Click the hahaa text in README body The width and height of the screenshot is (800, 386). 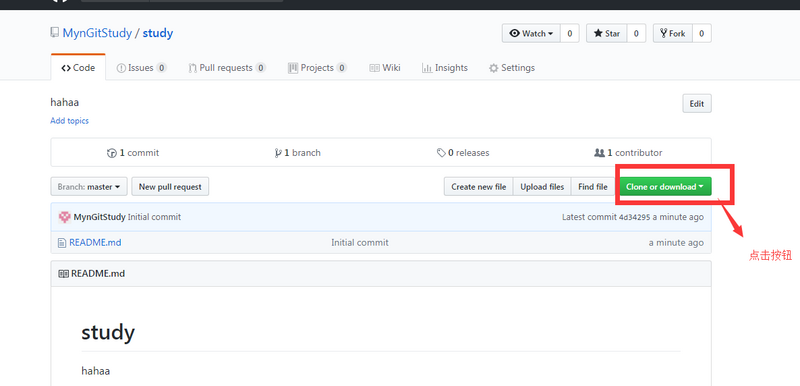[x=95, y=371]
